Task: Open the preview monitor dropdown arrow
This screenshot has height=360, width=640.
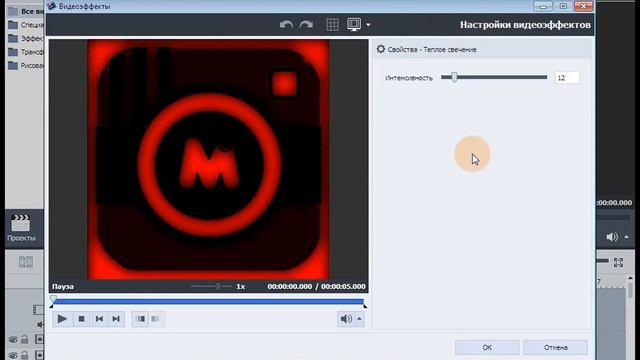Action: coord(368,25)
